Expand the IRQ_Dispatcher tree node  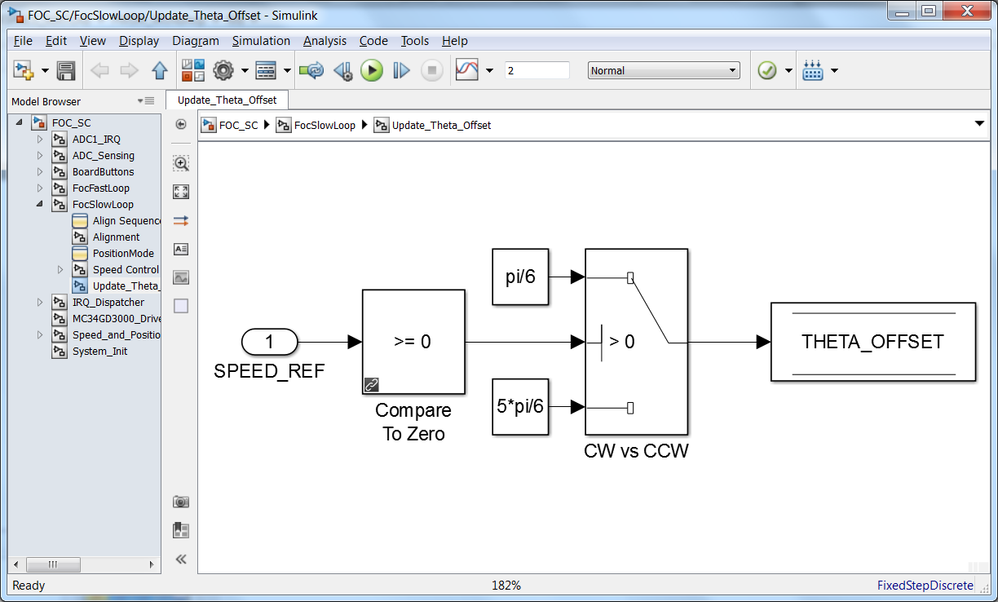pos(39,302)
